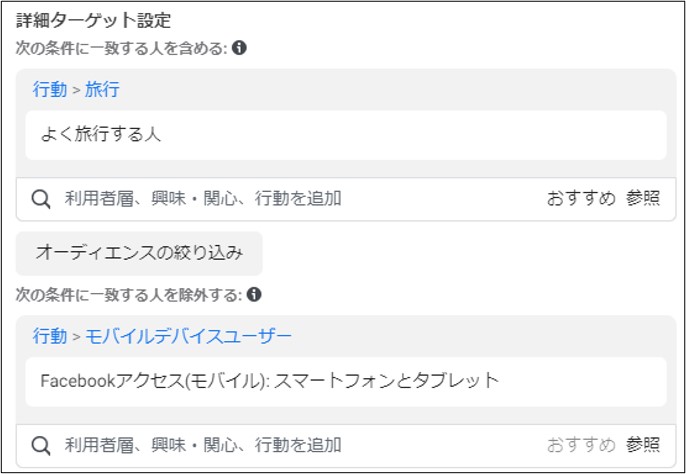
Task: Open the 旅行 breadcrumb link
Action: click(x=102, y=89)
